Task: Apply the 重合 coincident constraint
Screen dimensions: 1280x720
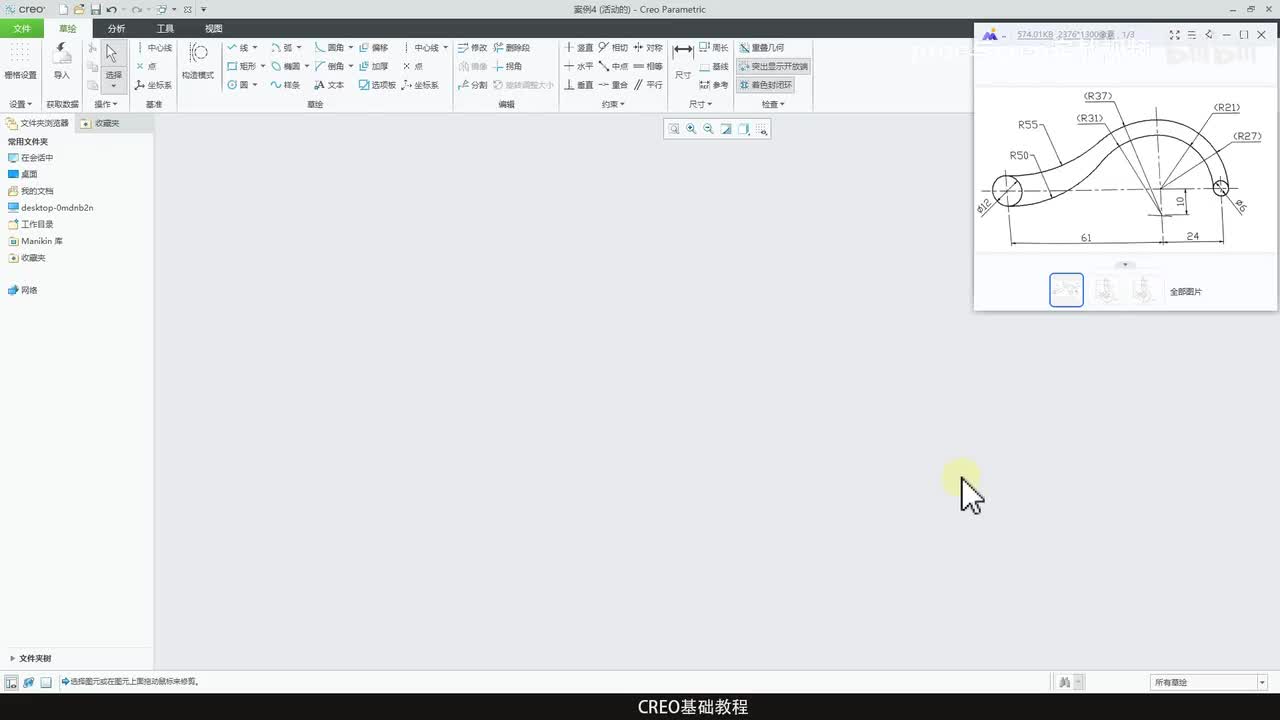Action: (613, 85)
